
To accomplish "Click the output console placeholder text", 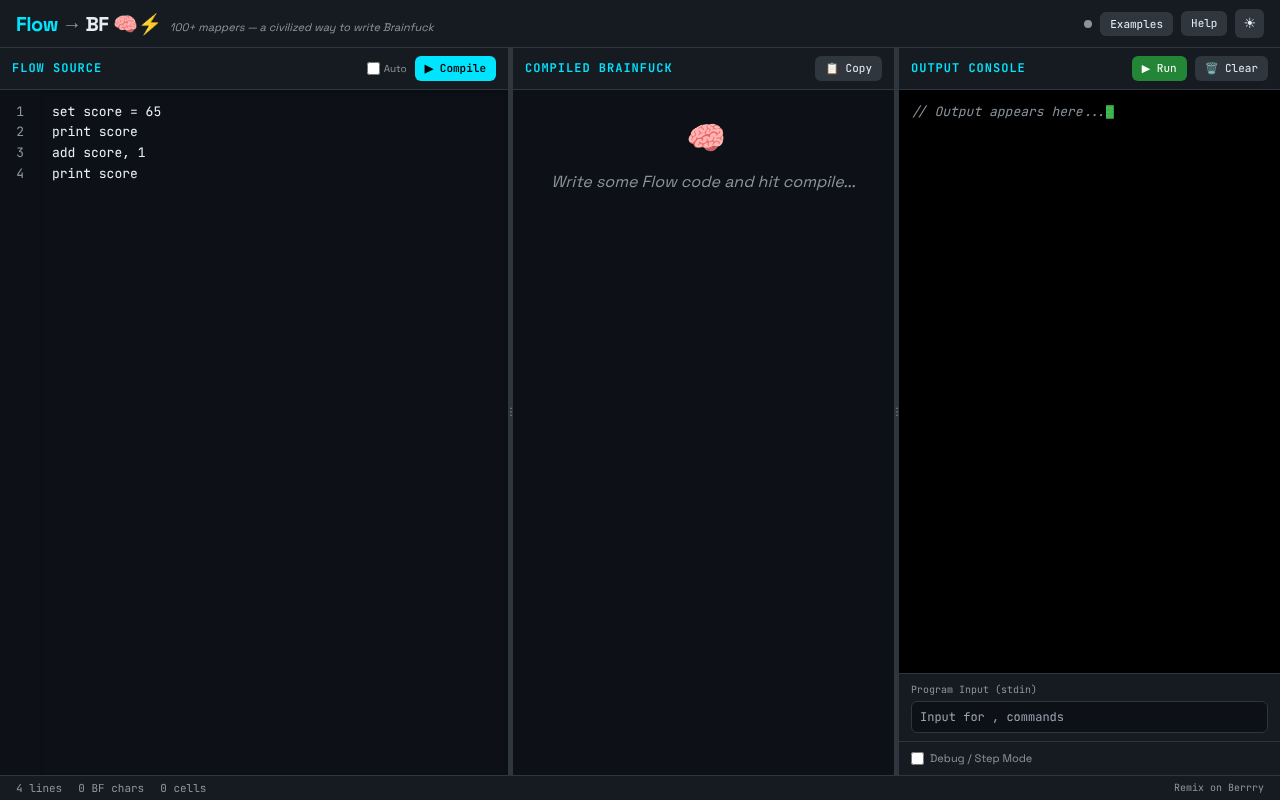I will (1008, 112).
